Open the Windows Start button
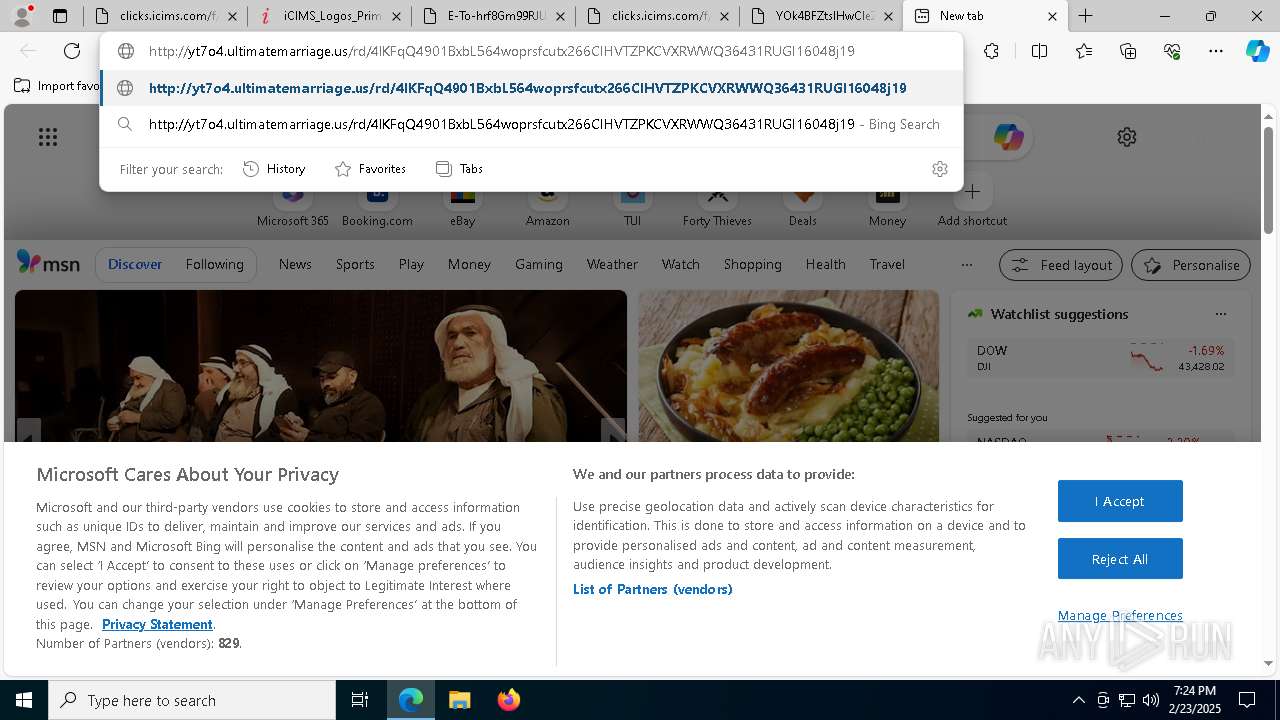This screenshot has width=1280, height=720. pyautogui.click(x=24, y=700)
